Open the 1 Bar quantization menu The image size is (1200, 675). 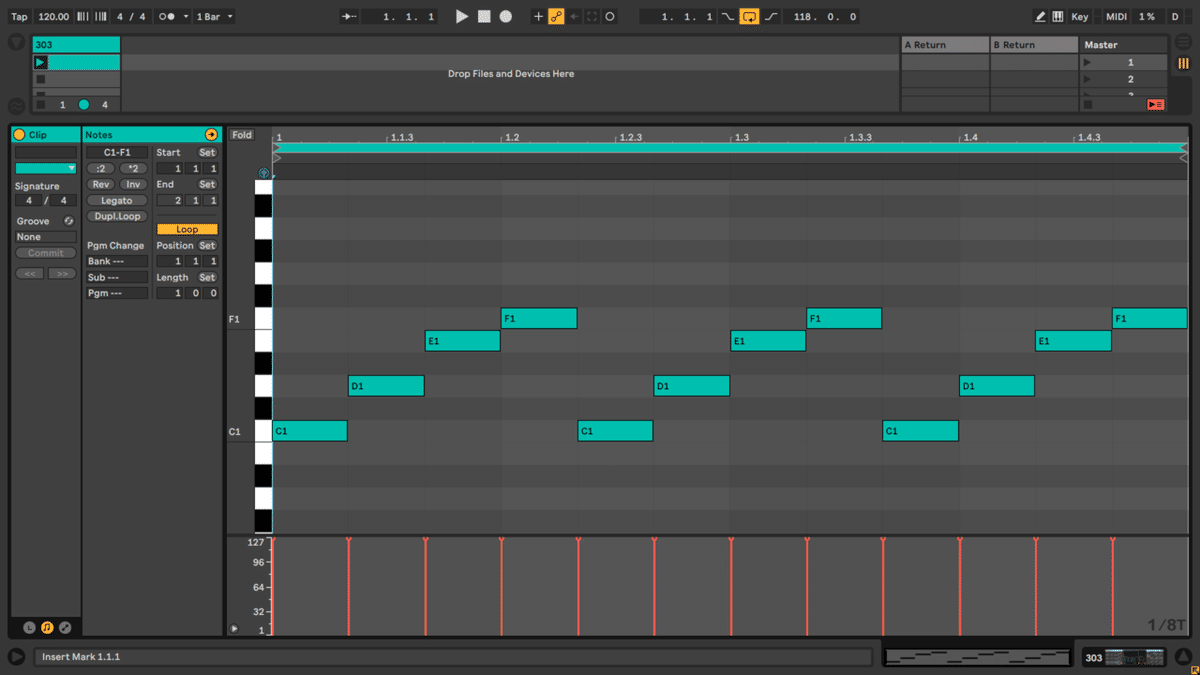point(215,17)
